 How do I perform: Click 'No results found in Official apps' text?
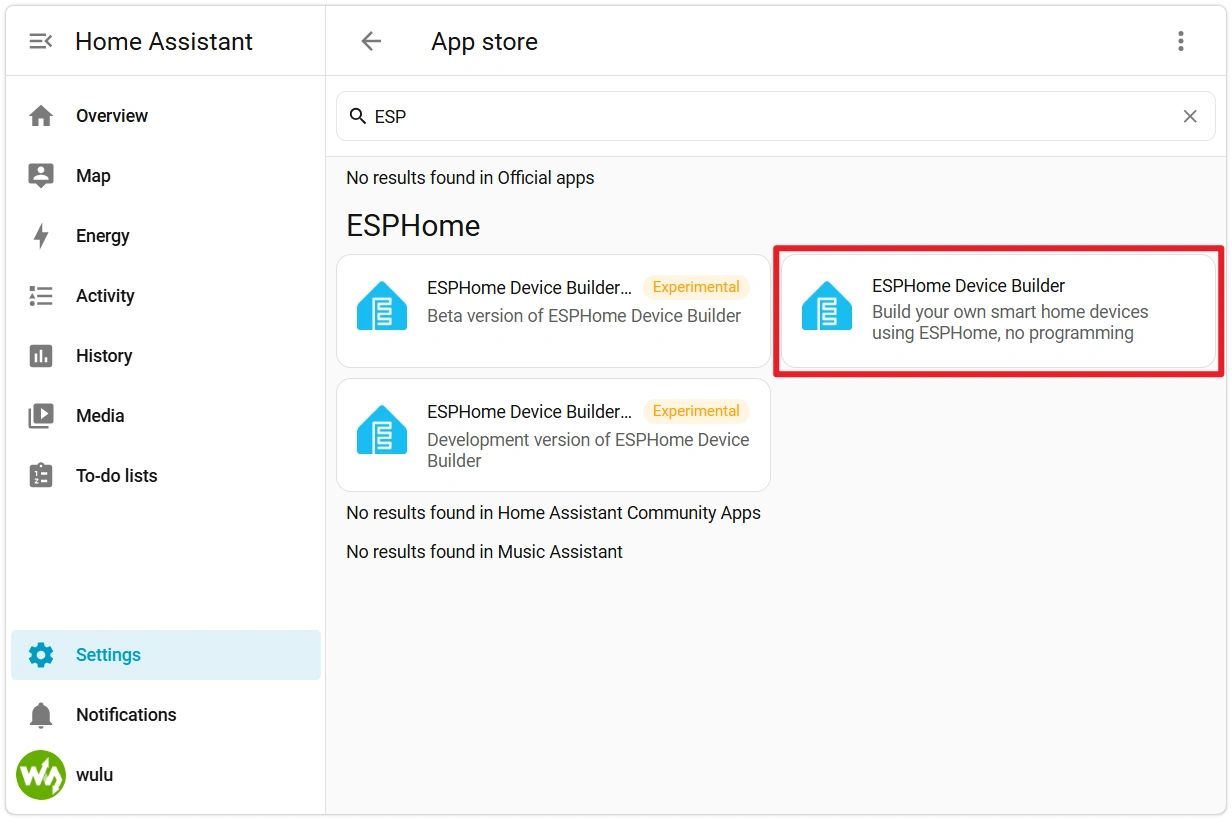[x=470, y=178]
